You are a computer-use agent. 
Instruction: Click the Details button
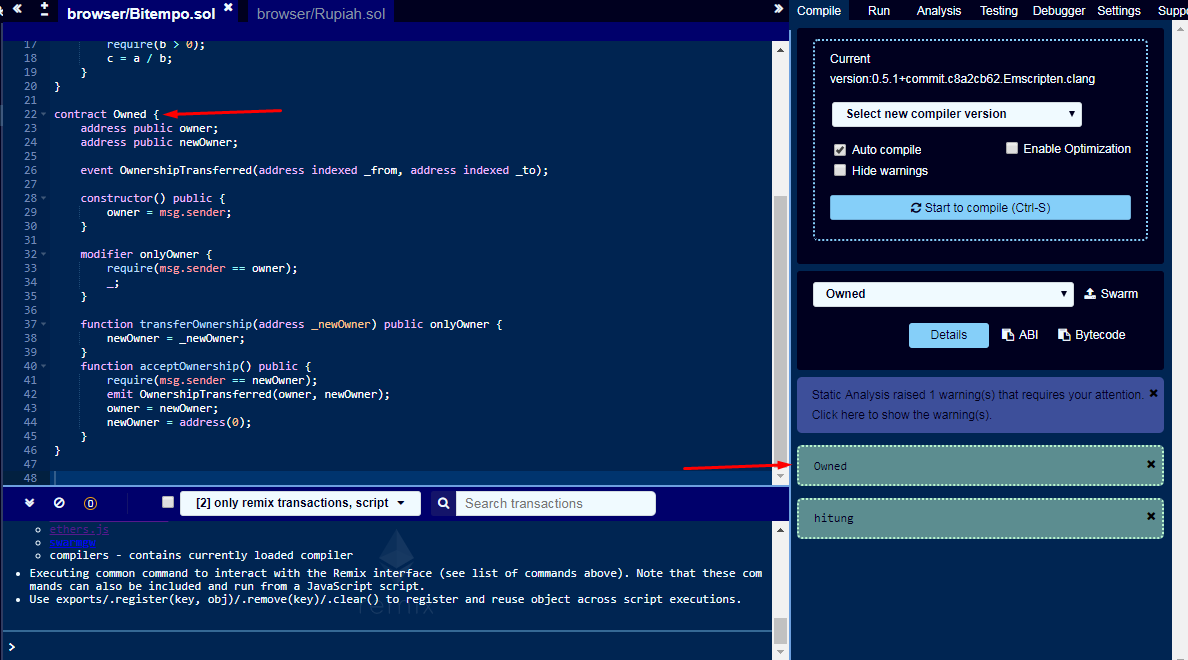coord(949,335)
